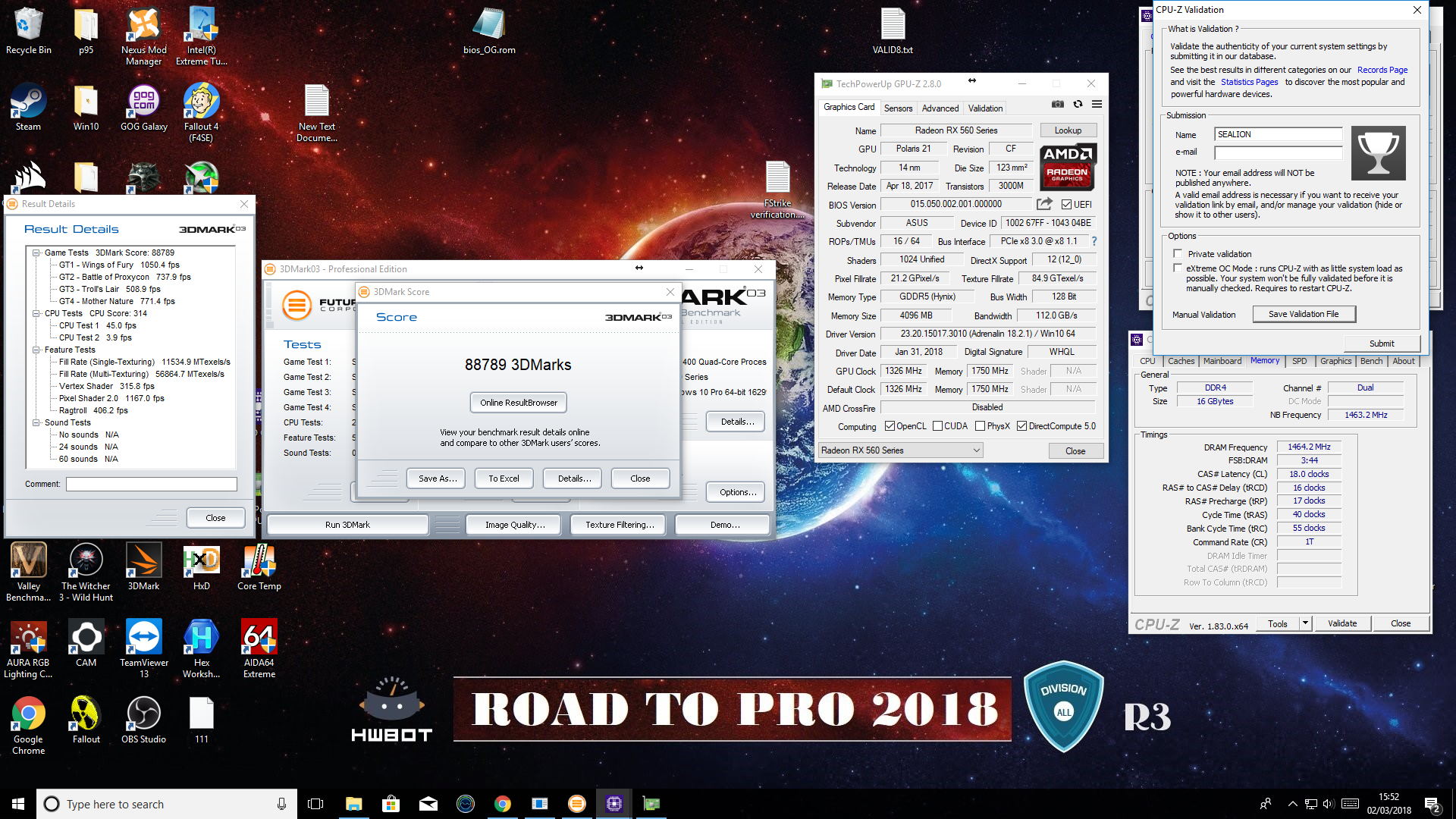This screenshot has height=819, width=1456.
Task: Toggle OpenCL checkbox in GPU-Z
Action: click(x=890, y=426)
